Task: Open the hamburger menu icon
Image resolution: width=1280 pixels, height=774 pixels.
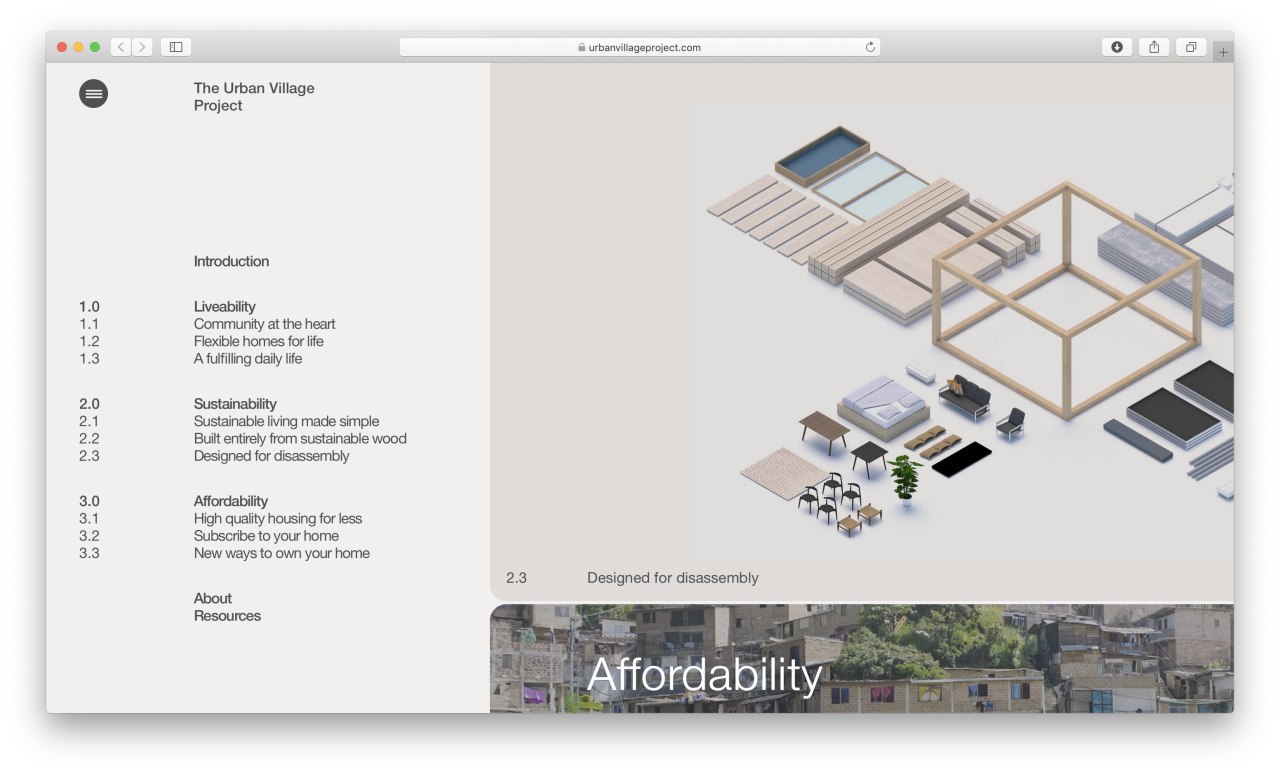Action: pyautogui.click(x=93, y=93)
